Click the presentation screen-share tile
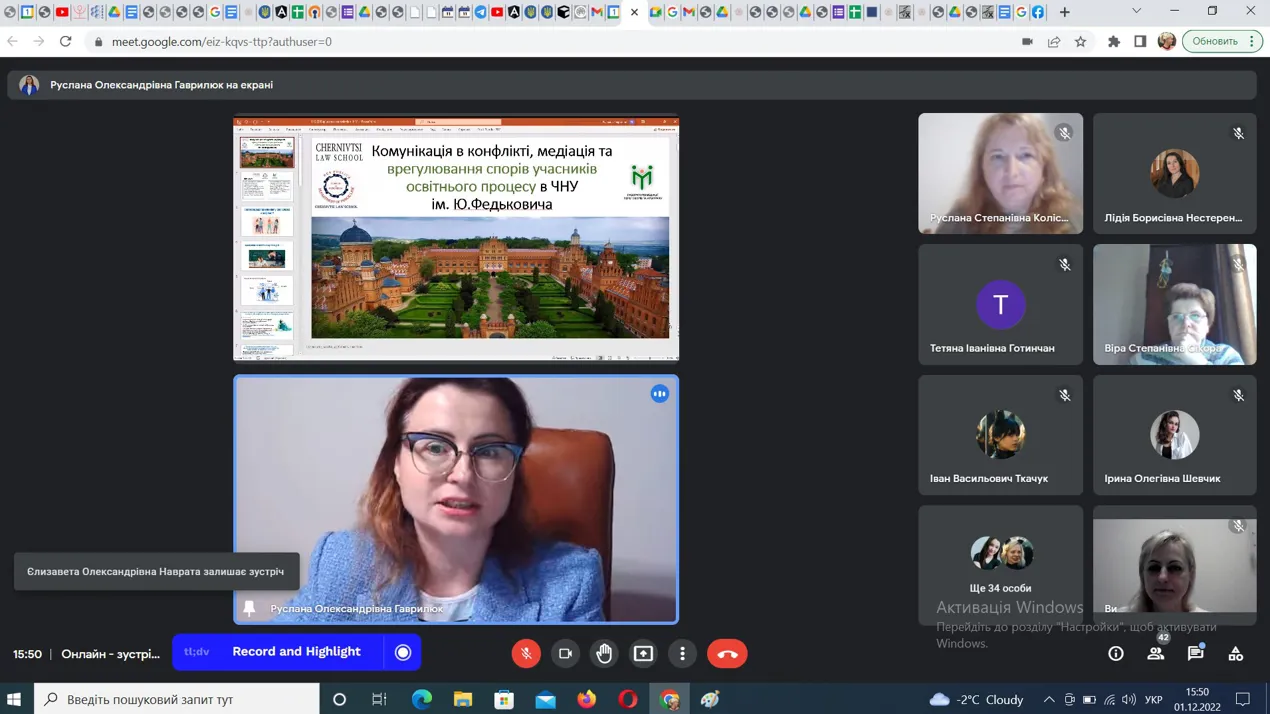Screen dimensions: 1270x714 [x=456, y=239]
